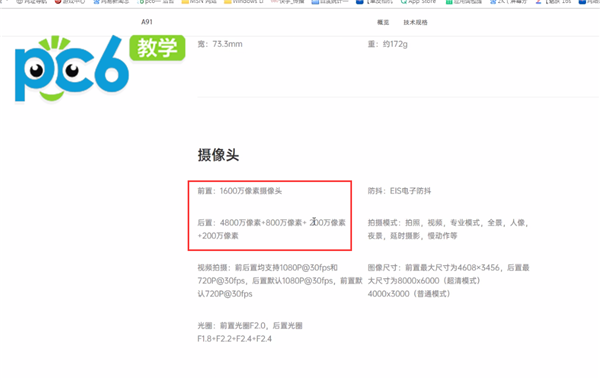Screen dimensions: 600x380
Task: Click the 拍摄模式 spec text
Action: pyautogui.click(x=448, y=229)
